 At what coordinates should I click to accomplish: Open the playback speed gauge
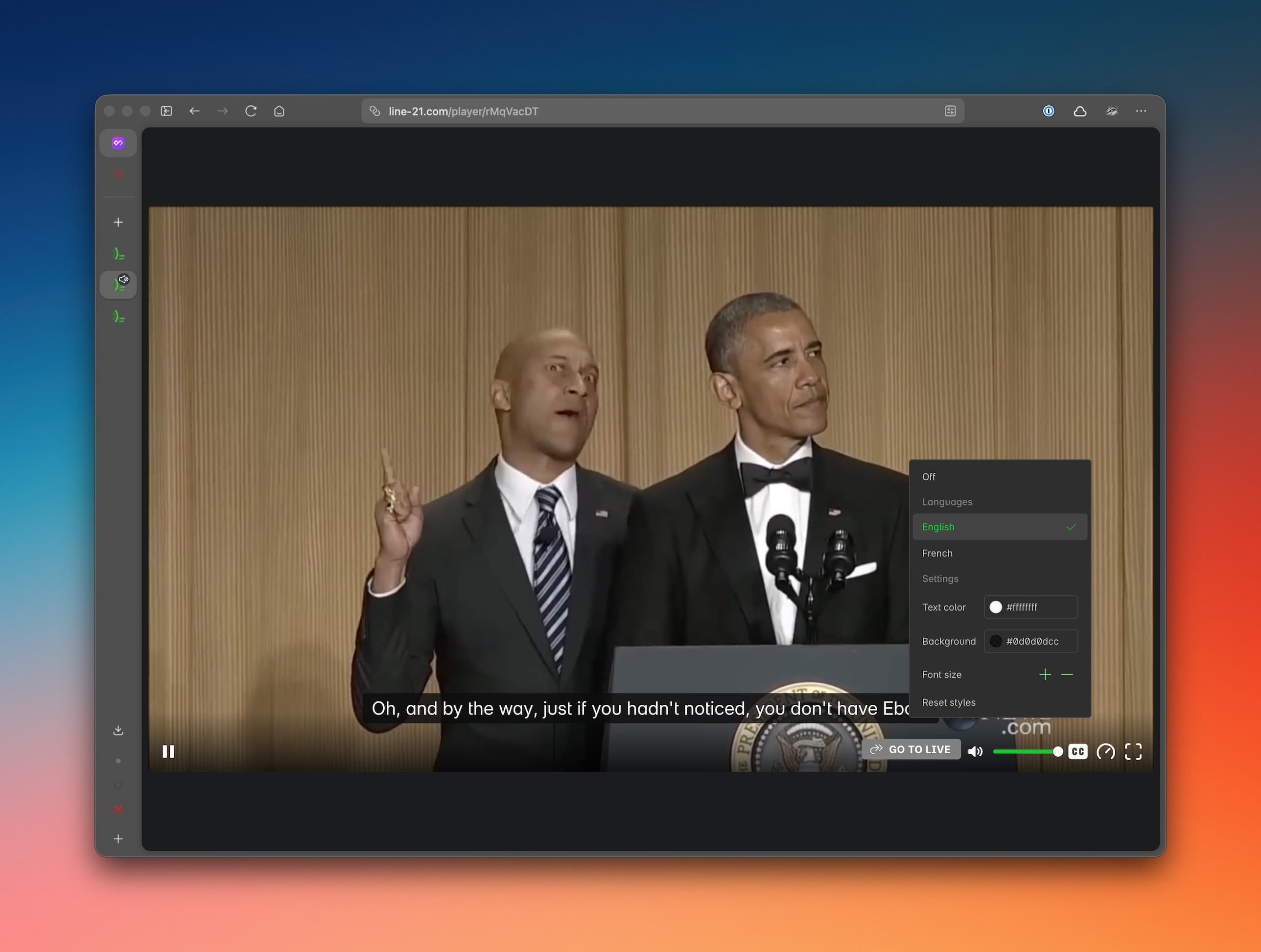pyautogui.click(x=1105, y=751)
